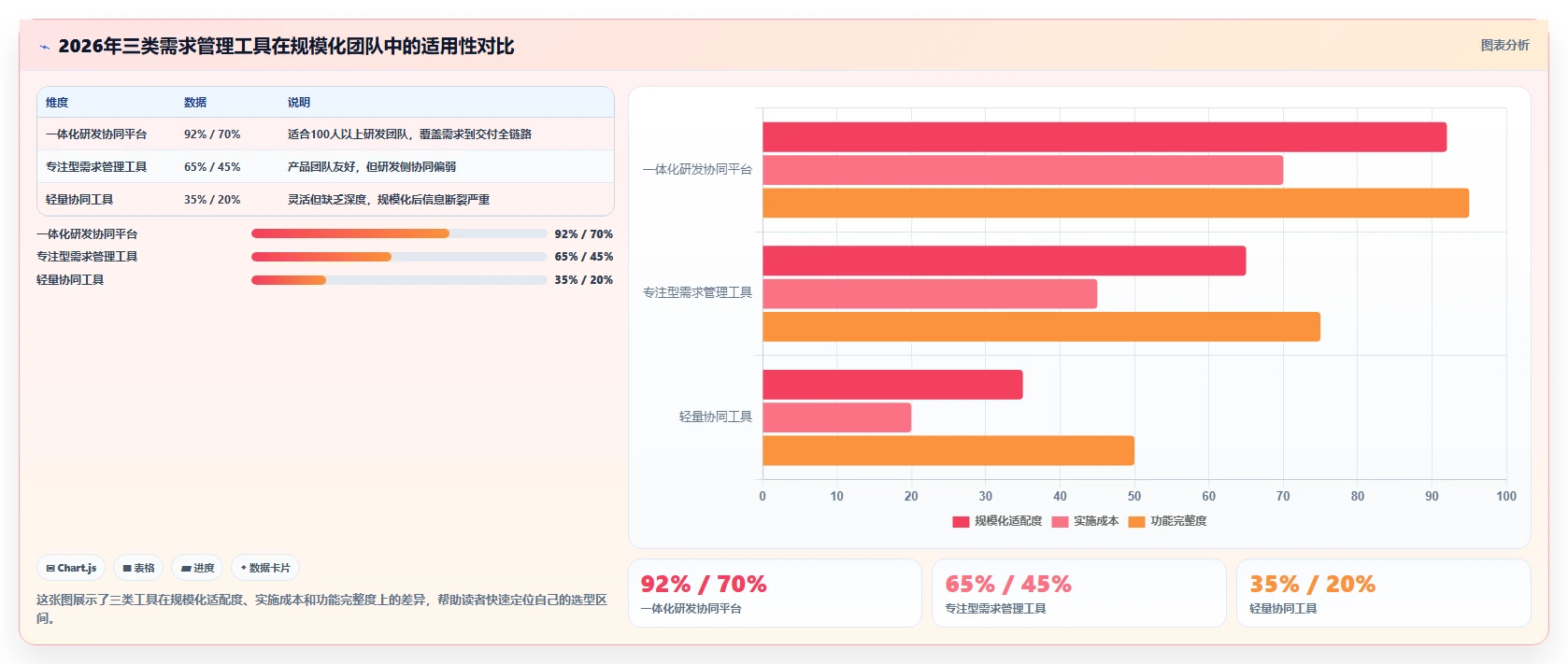Click the caption paragraph starting 这张图展示了
This screenshot has height=664, width=1568.
point(321,609)
